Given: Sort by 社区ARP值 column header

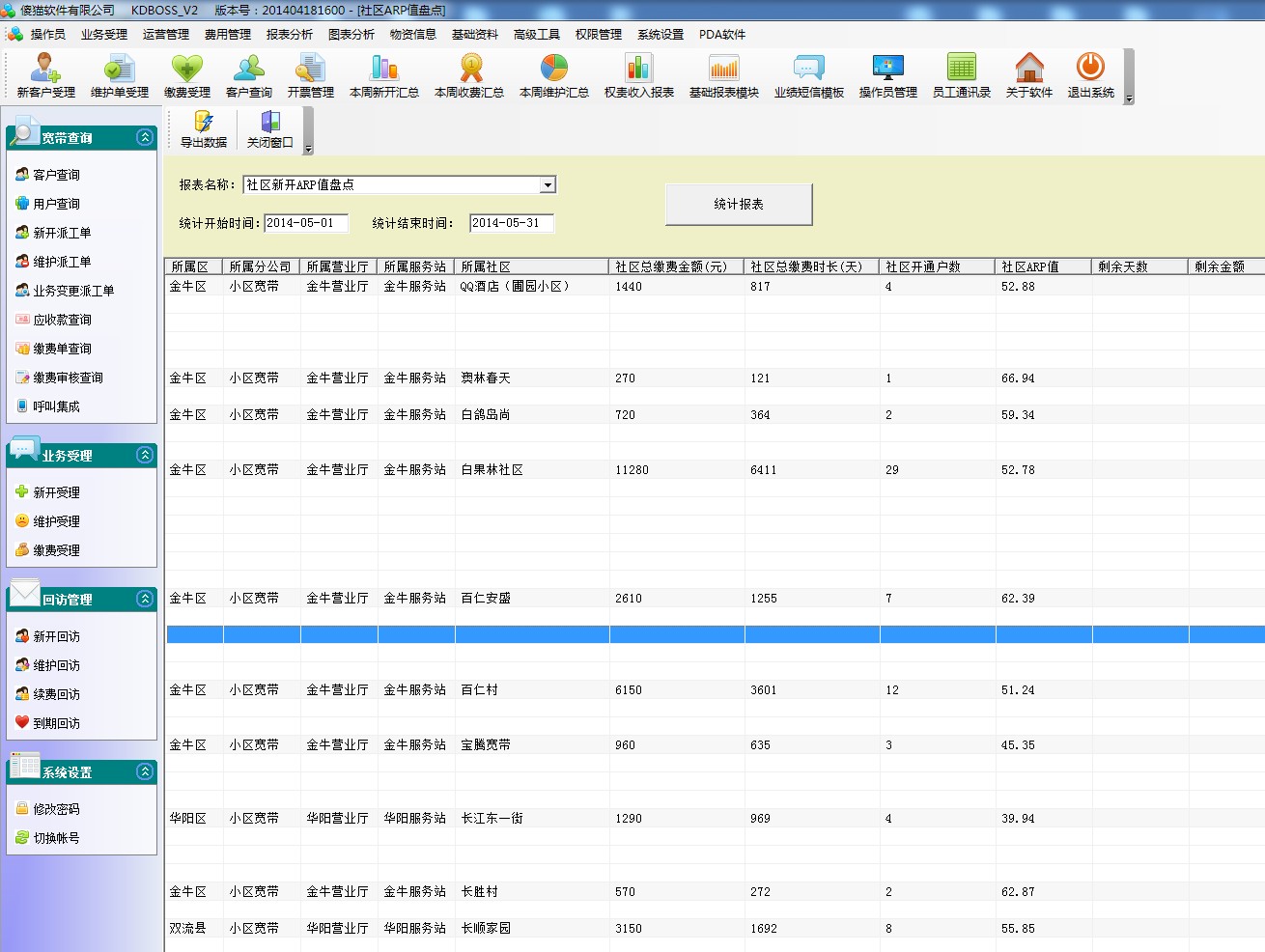Looking at the screenshot, I should click(x=1044, y=266).
